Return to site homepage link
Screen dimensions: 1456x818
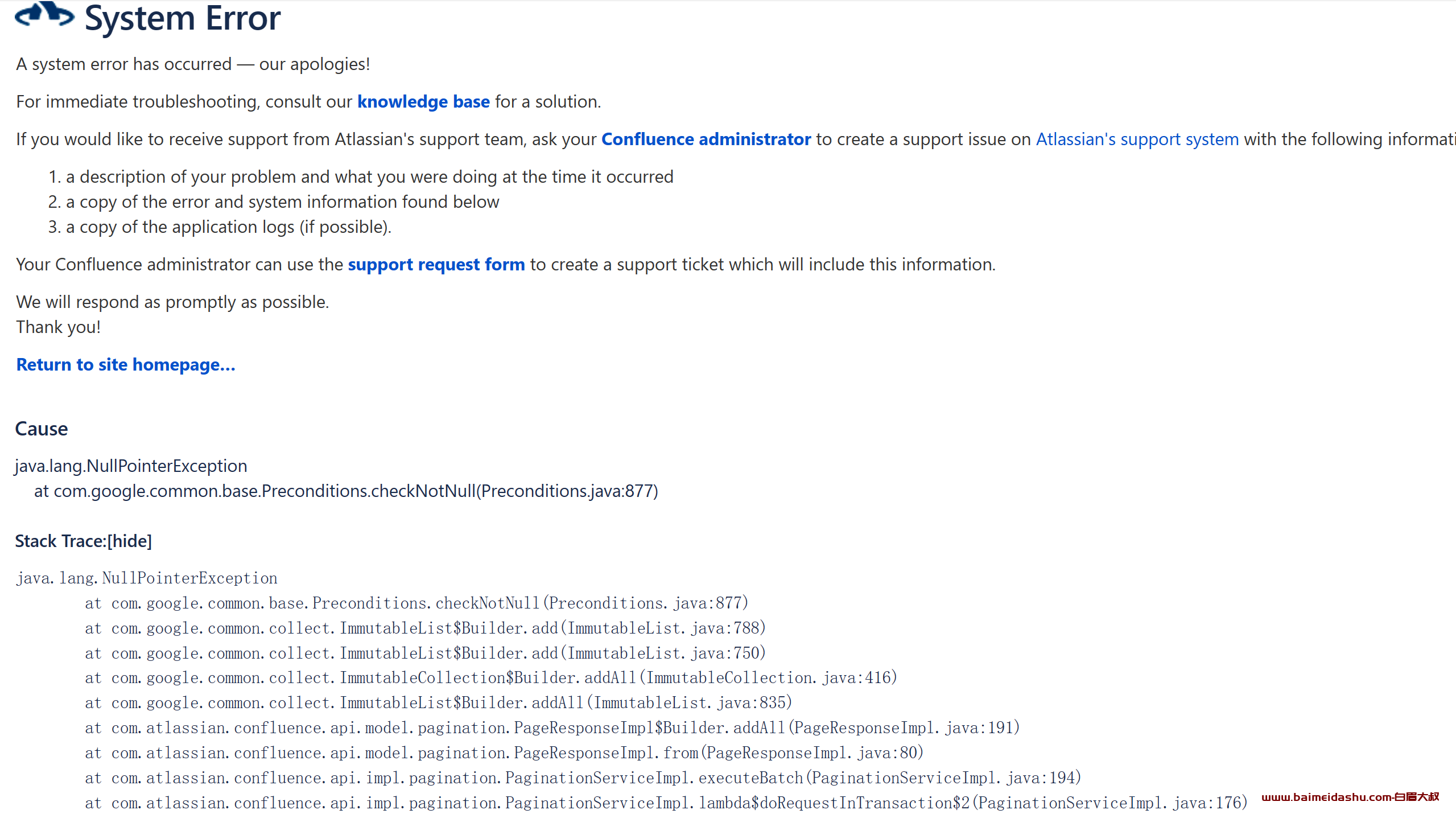click(126, 365)
